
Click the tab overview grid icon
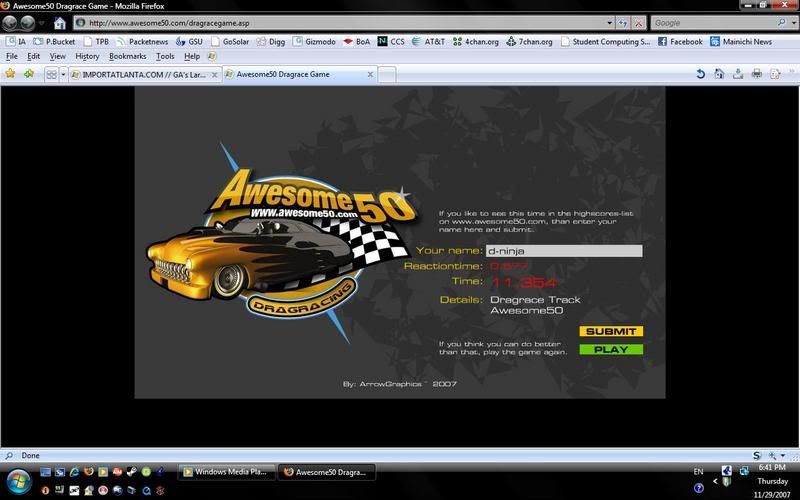point(52,74)
